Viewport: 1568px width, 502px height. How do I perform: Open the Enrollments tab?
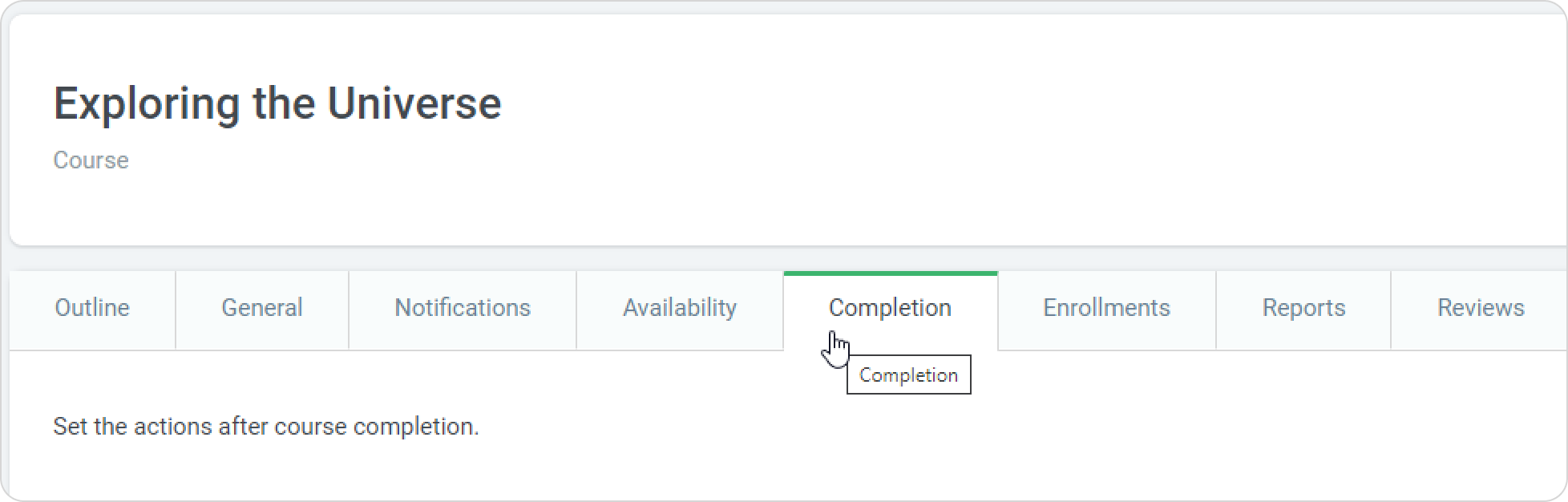(x=1106, y=308)
